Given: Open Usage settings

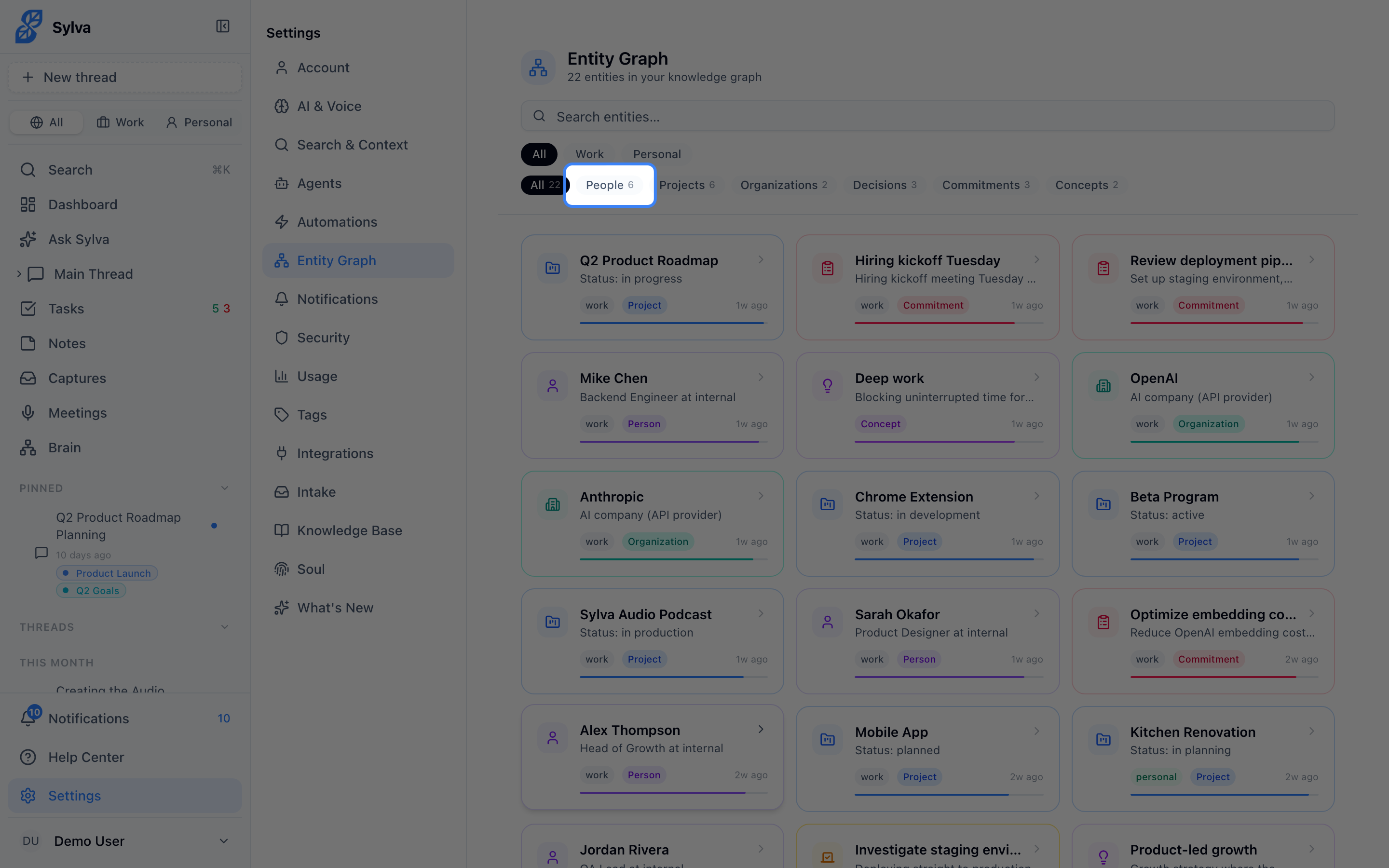Looking at the screenshot, I should pos(358,376).
